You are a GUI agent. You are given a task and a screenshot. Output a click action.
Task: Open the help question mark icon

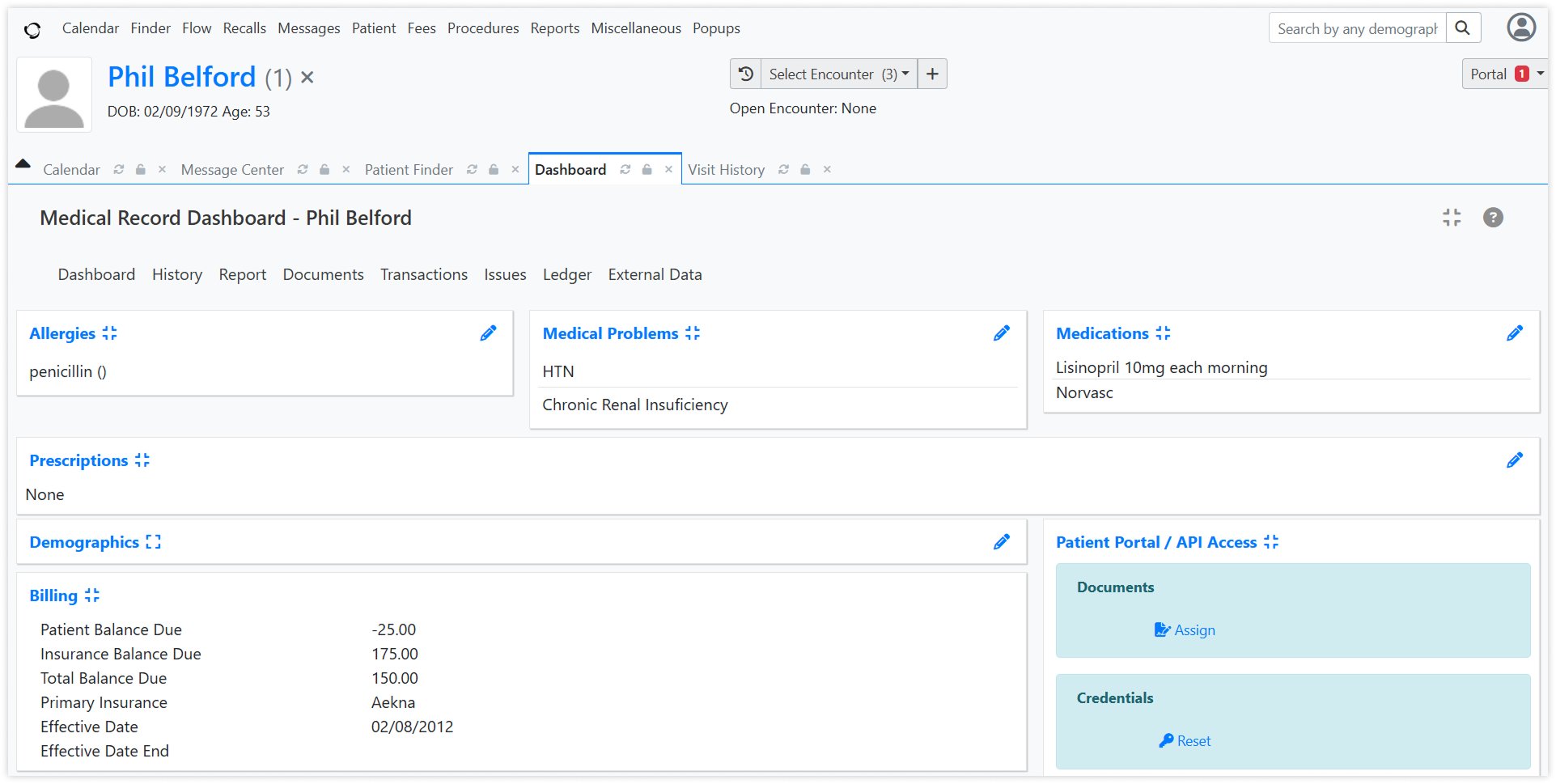click(x=1493, y=218)
